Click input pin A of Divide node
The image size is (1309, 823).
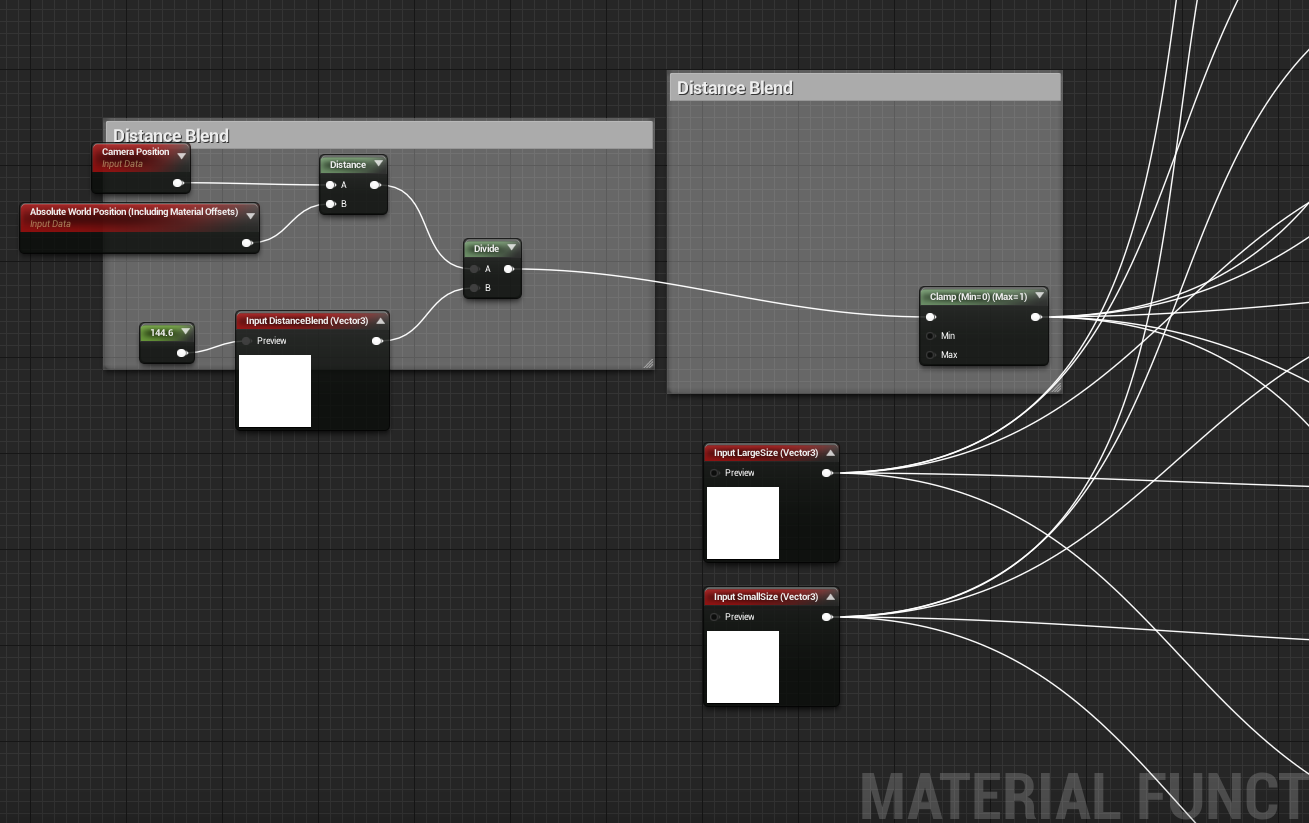tap(474, 269)
